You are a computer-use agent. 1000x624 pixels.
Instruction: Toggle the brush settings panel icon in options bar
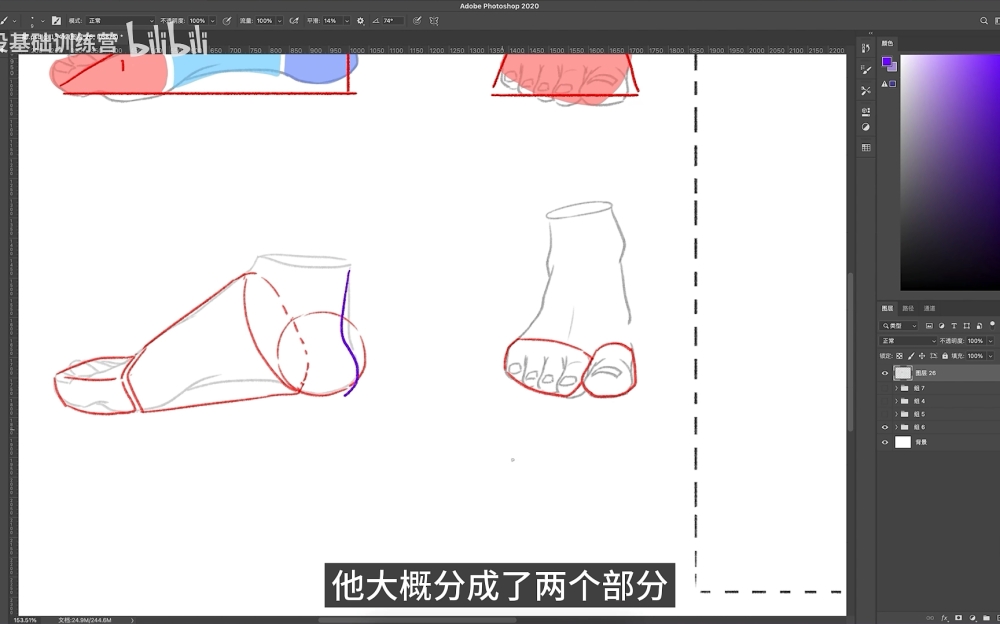click(56, 20)
